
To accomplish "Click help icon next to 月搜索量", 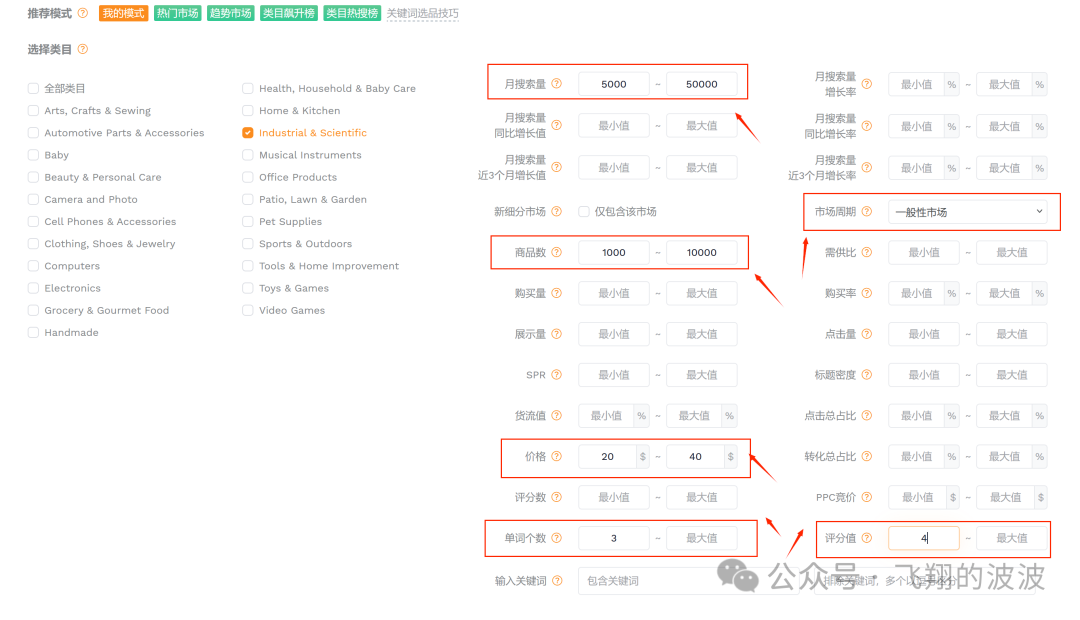I will pos(557,84).
